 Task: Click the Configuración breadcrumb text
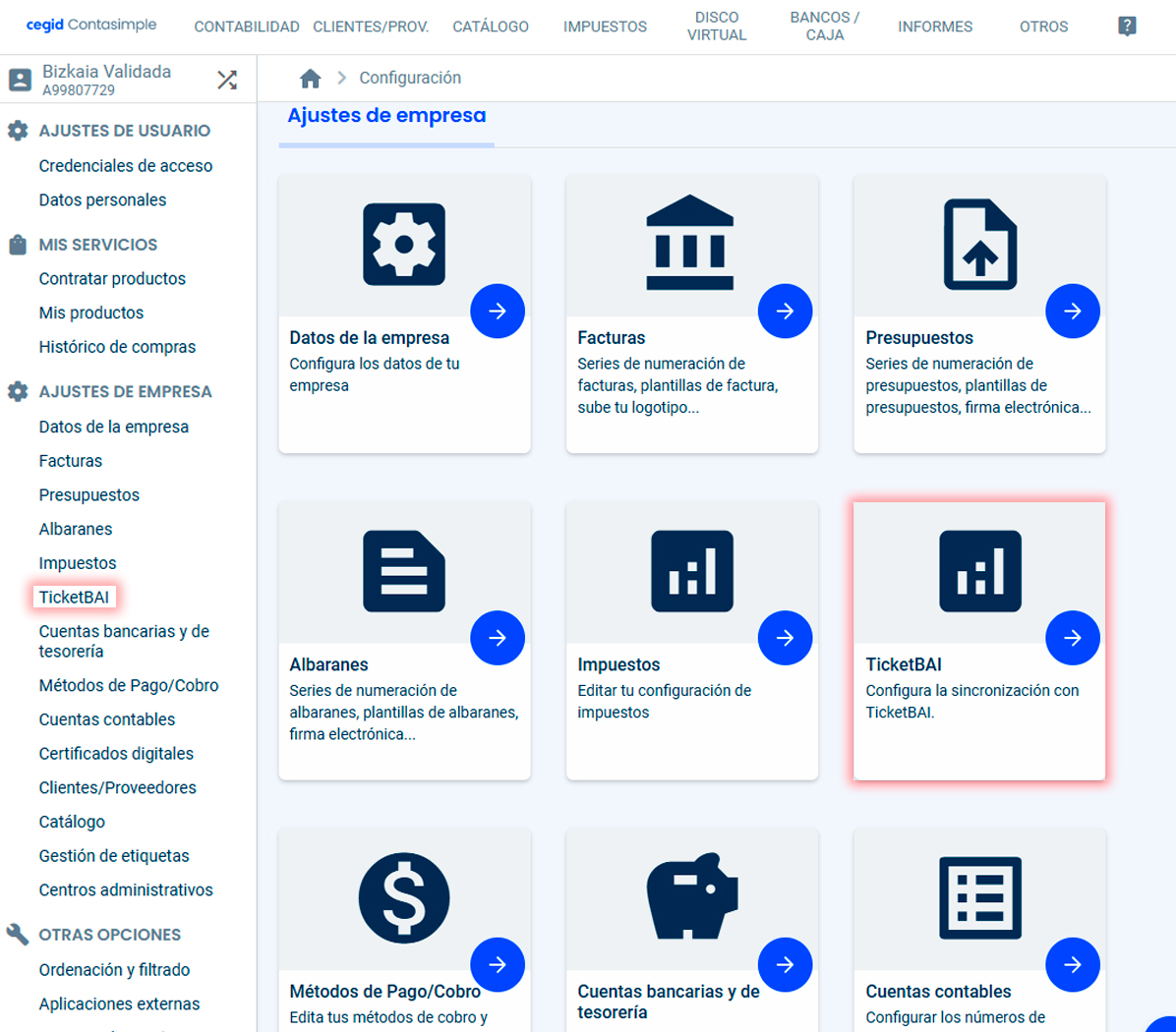pos(410,78)
